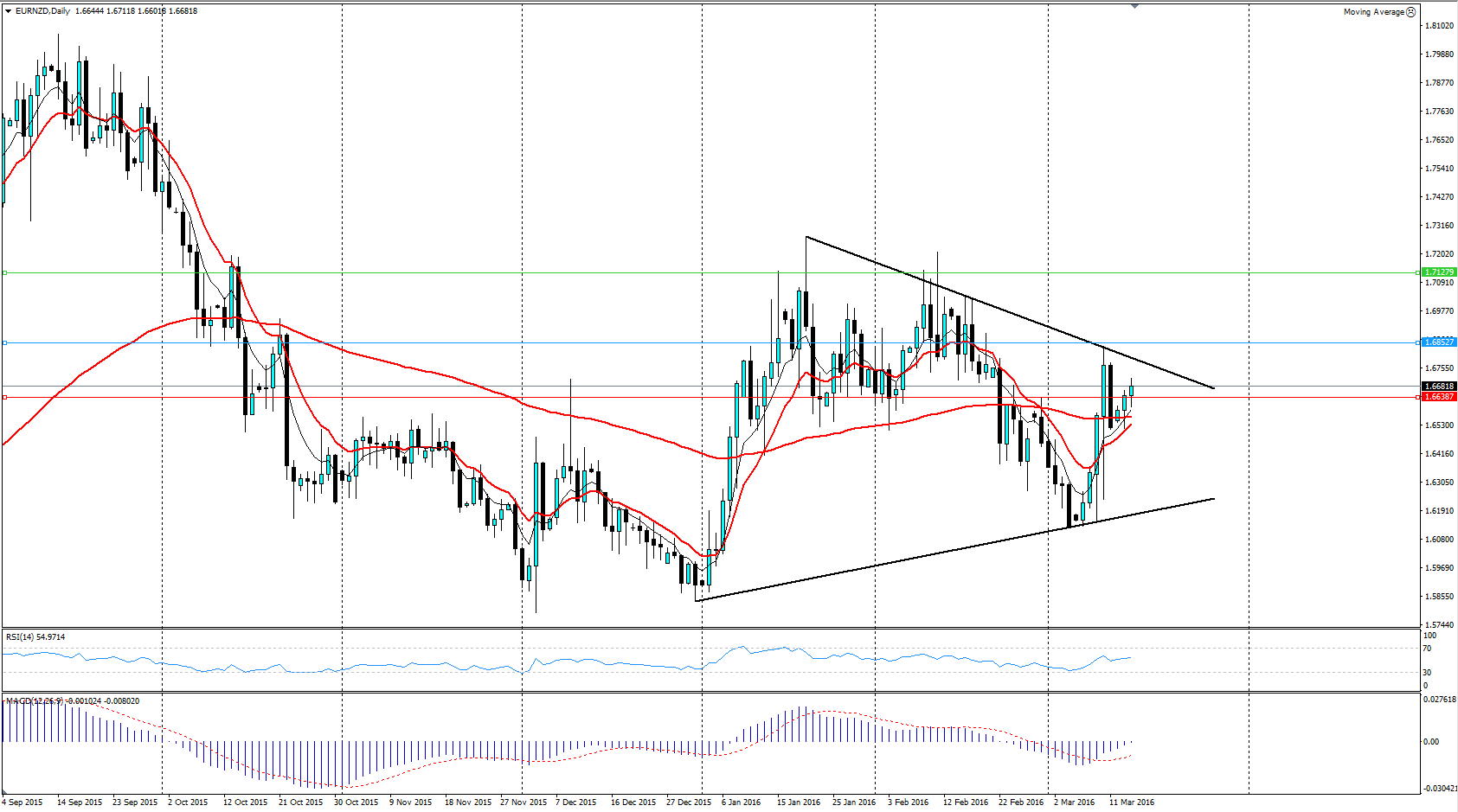1458x812 pixels.
Task: Click the RSI(14) 54.9714 indicator label
Action: [x=35, y=637]
